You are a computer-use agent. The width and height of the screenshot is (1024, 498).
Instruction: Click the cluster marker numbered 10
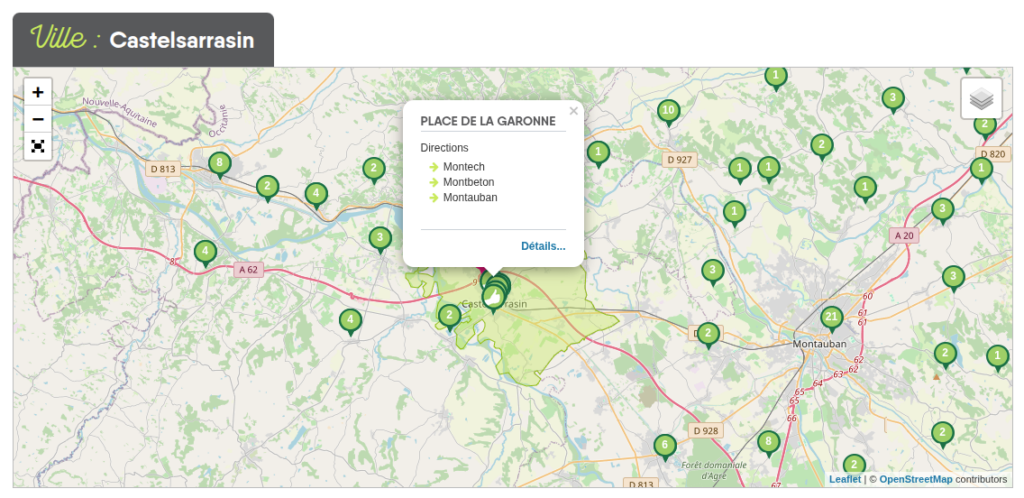(x=669, y=110)
